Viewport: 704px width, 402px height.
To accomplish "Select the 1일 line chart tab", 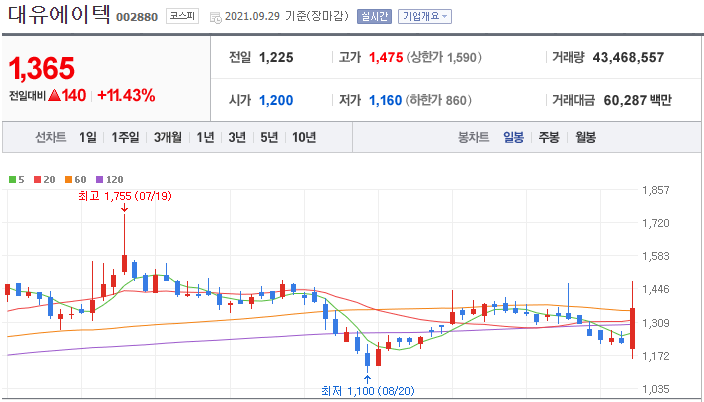I will click(x=88, y=137).
